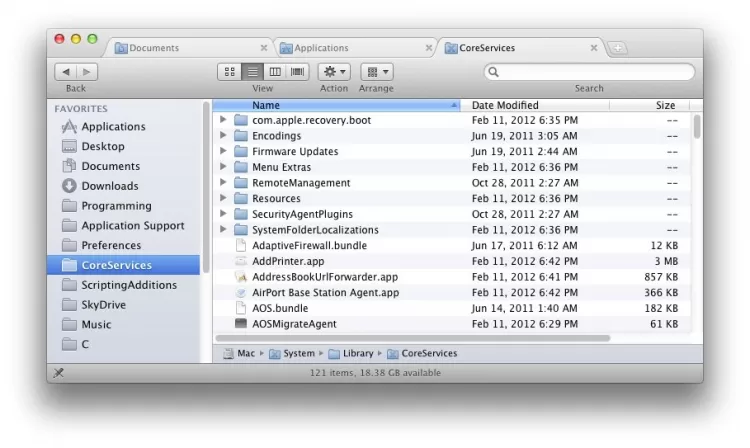Select the AOS.bundle file icon

(x=241, y=308)
